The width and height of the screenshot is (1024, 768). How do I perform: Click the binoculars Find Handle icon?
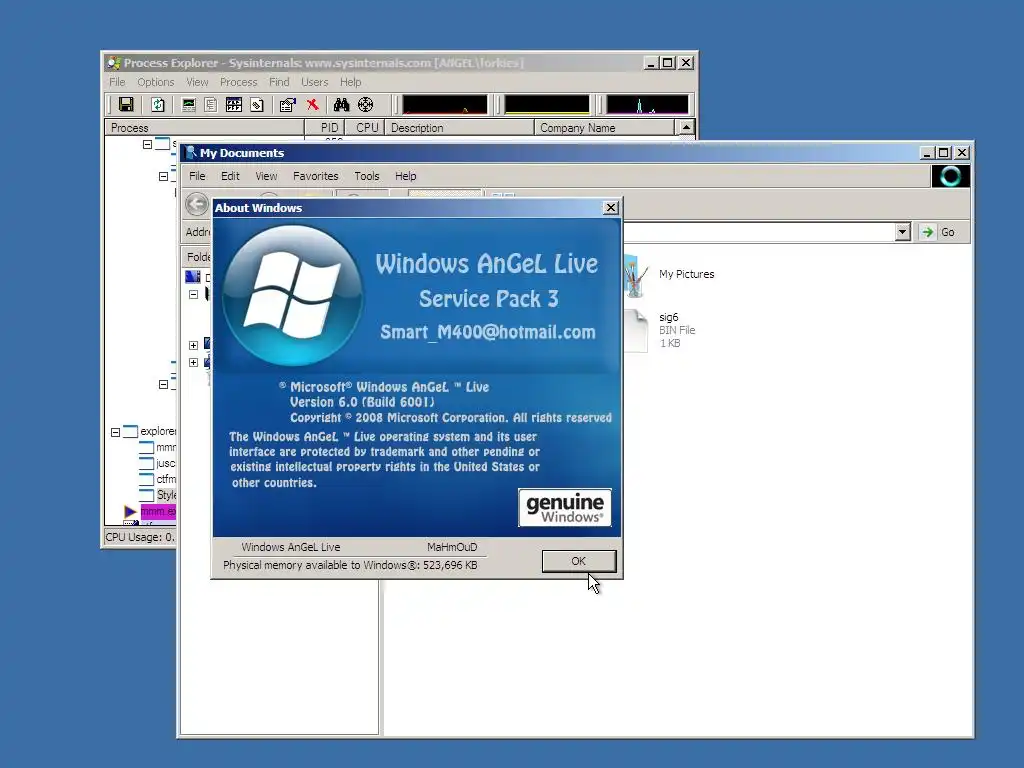tap(341, 104)
